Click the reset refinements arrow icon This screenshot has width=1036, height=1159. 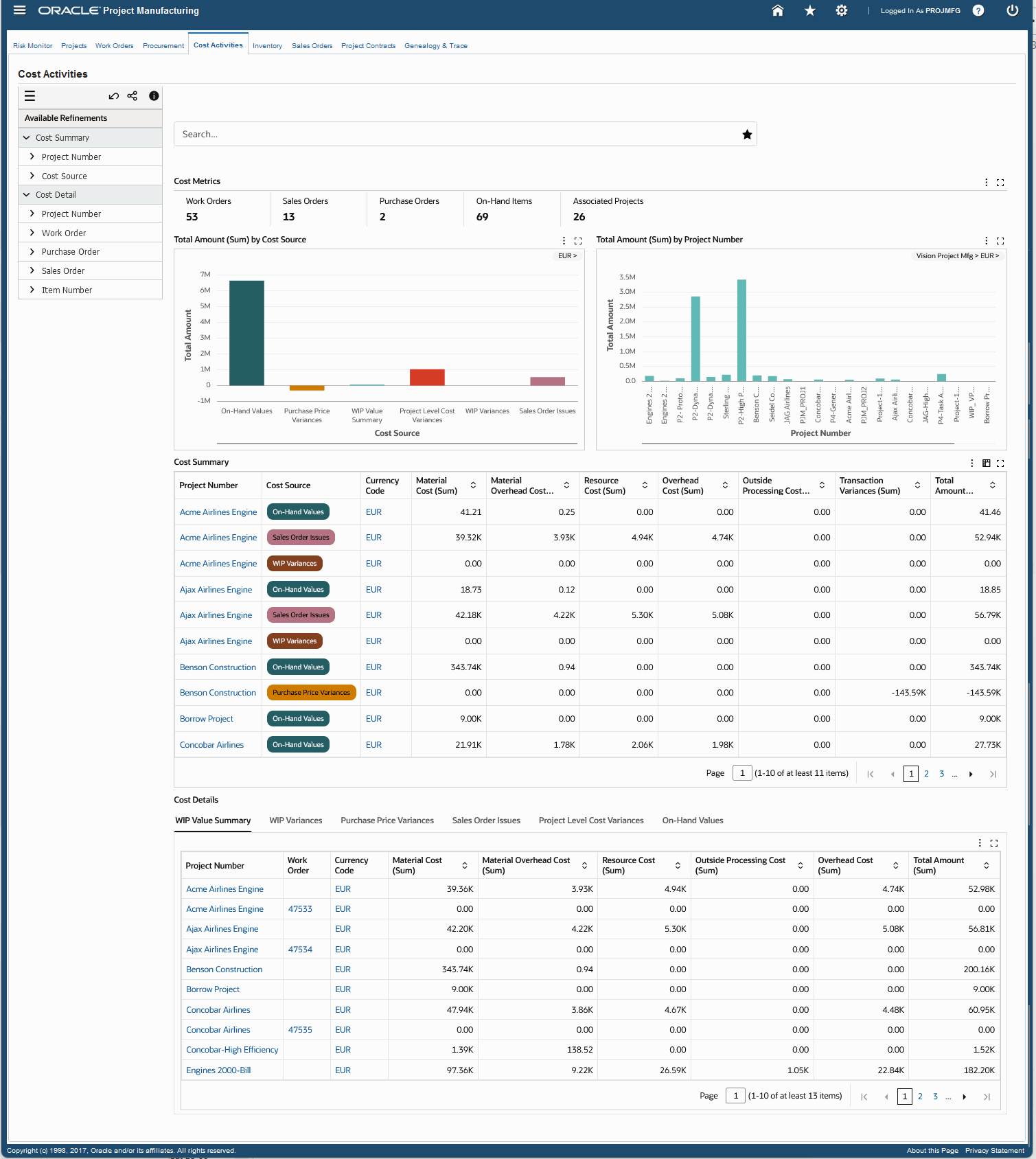114,96
